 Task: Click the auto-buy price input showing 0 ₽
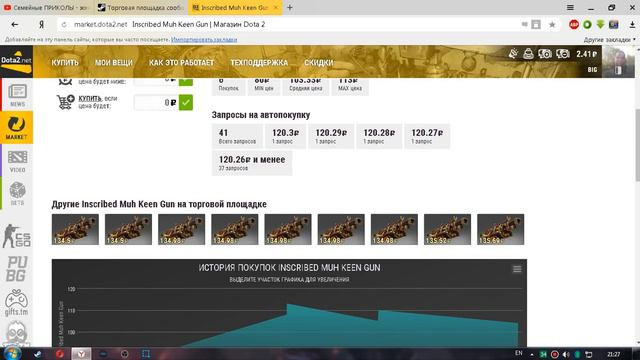pos(156,102)
